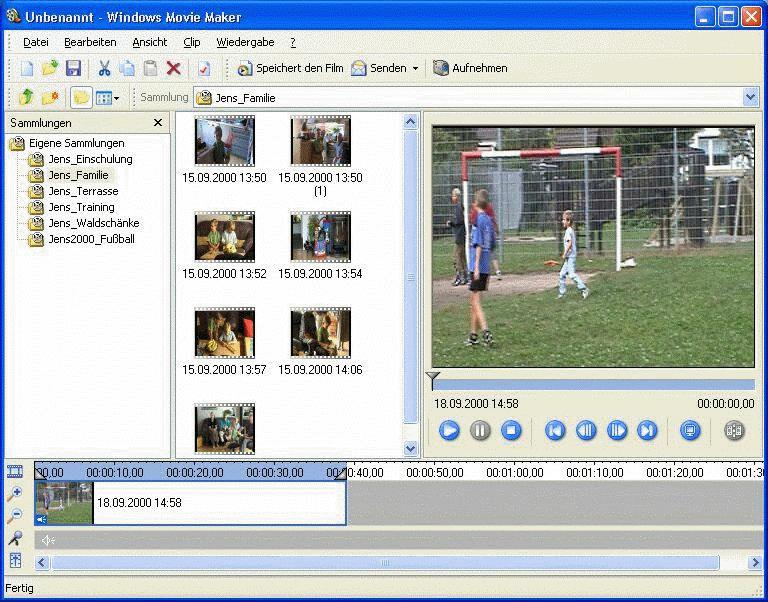The image size is (768, 602).
Task: Zoom out on the timeline
Action: click(x=15, y=515)
